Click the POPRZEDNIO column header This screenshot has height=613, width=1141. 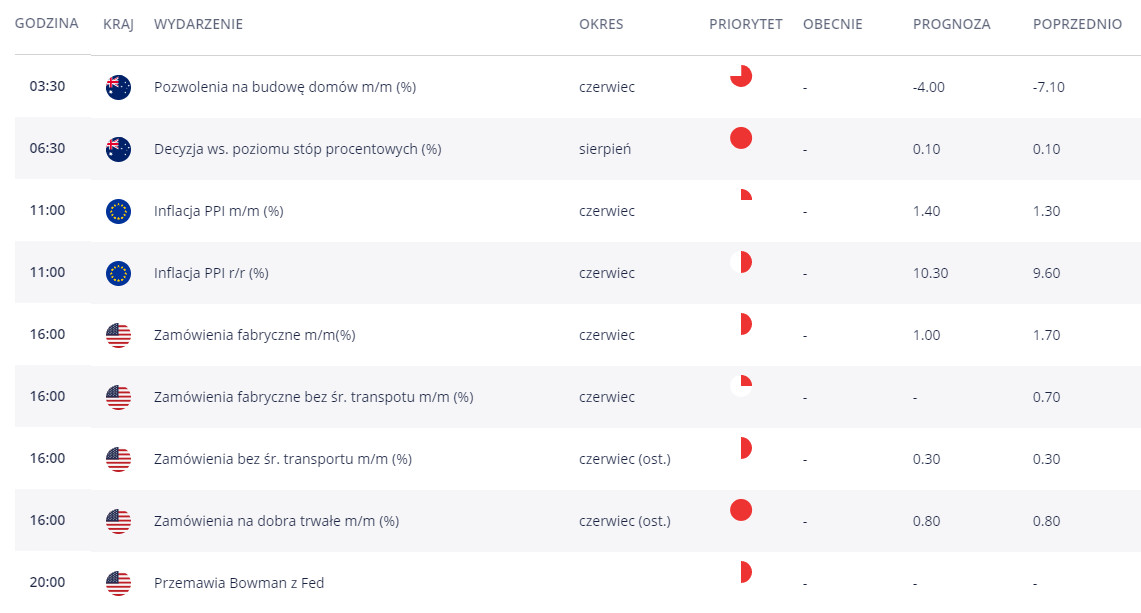pos(1078,24)
